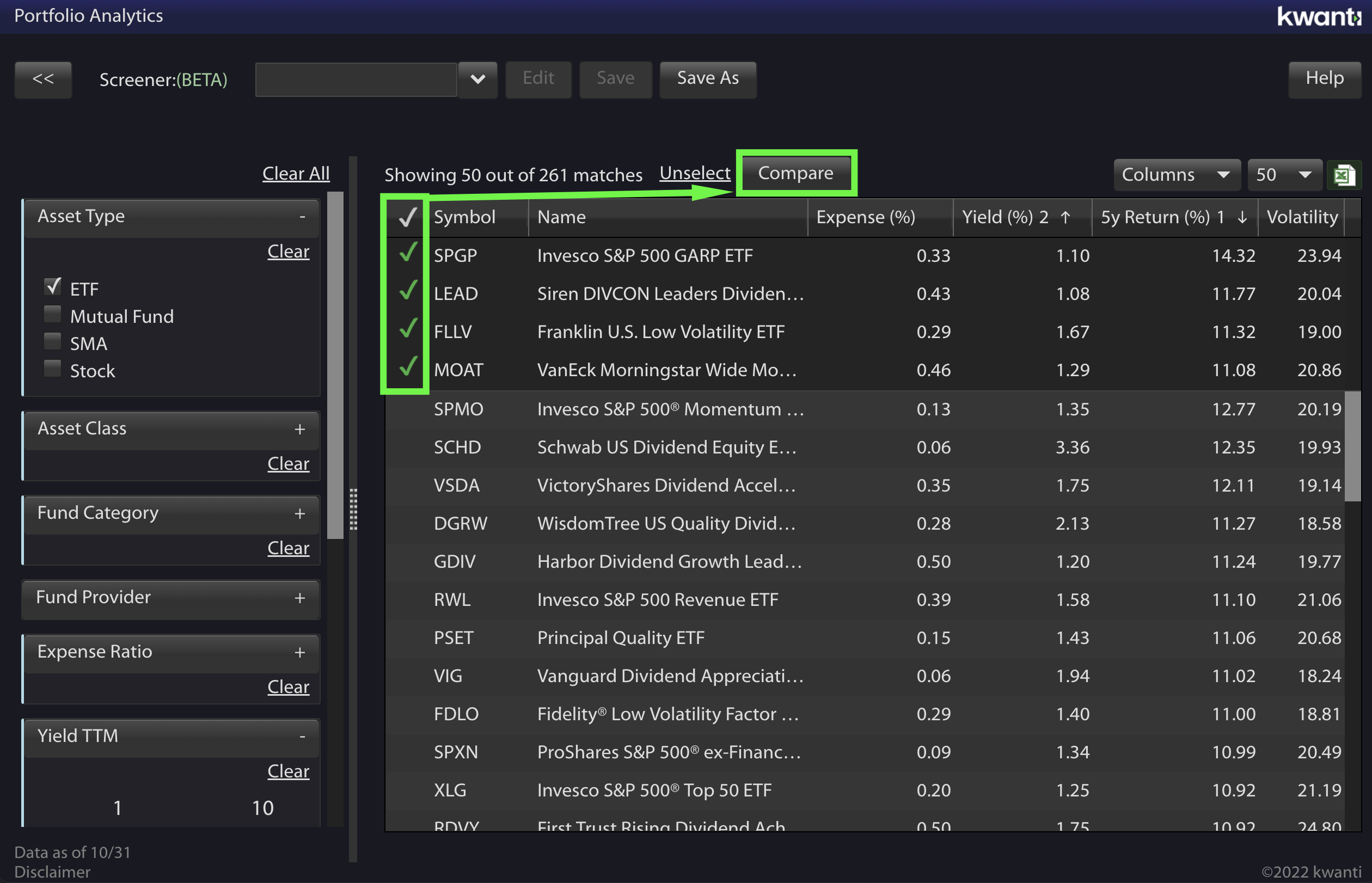
Task: Open the screener name dropdown arrow
Action: pos(477,79)
